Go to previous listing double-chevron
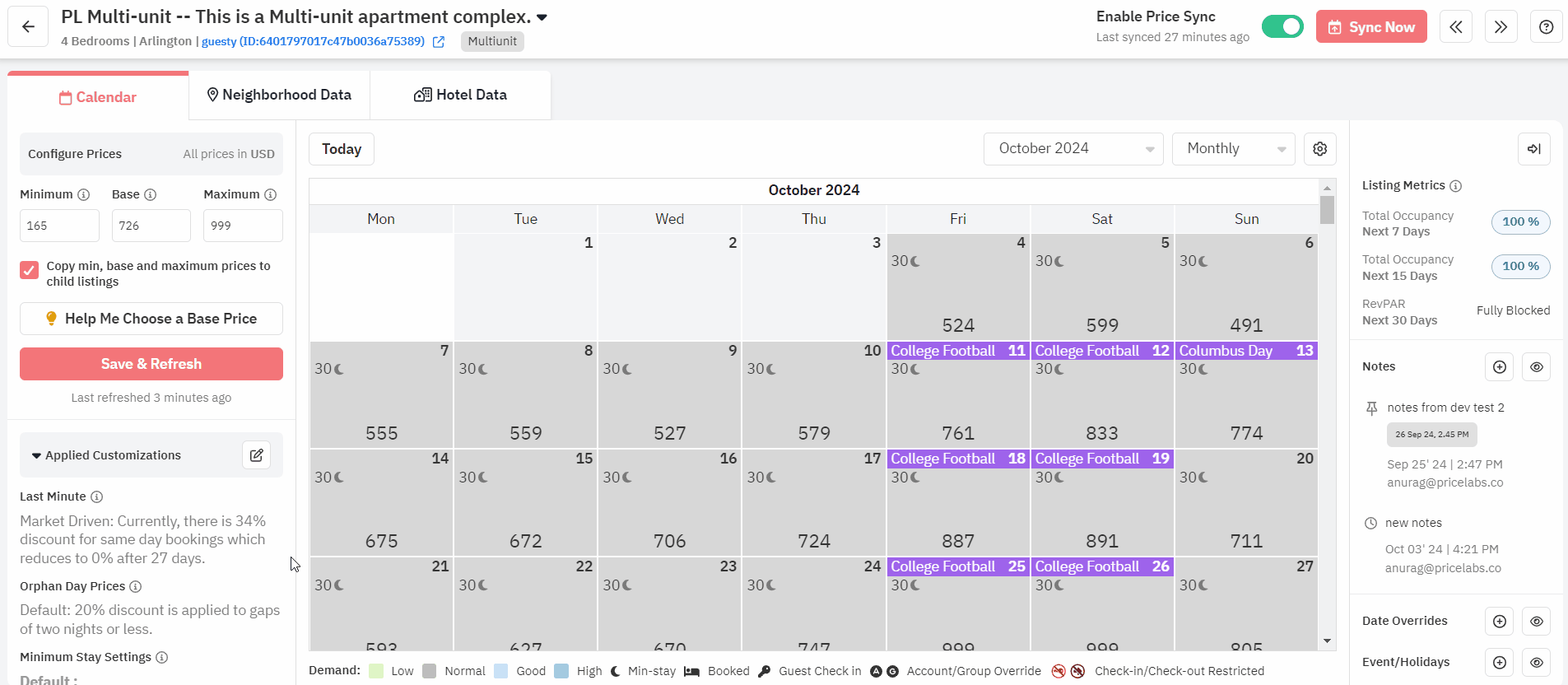Image resolution: width=1568 pixels, height=685 pixels. 1455,27
